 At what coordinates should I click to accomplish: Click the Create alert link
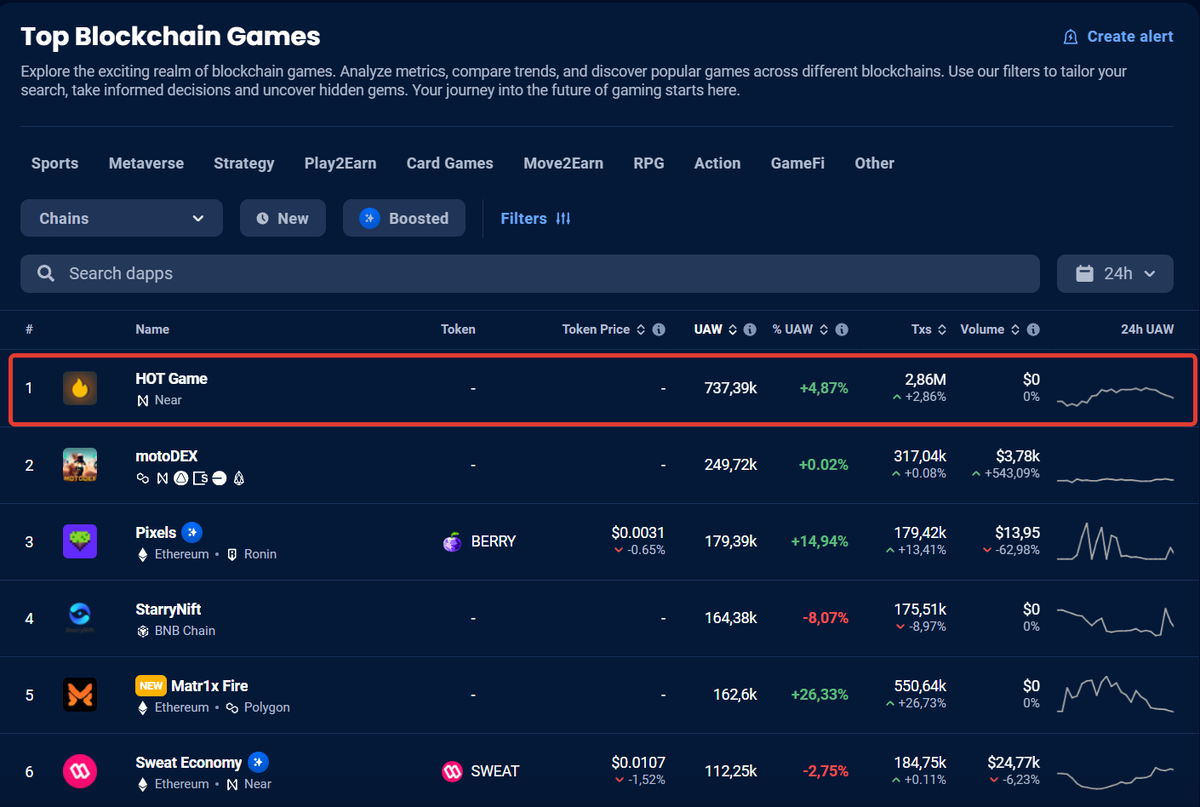pyautogui.click(x=1118, y=37)
